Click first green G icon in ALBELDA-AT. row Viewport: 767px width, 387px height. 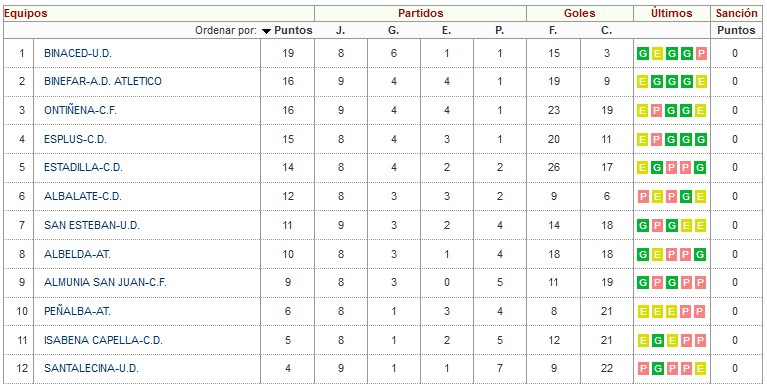tap(643, 254)
